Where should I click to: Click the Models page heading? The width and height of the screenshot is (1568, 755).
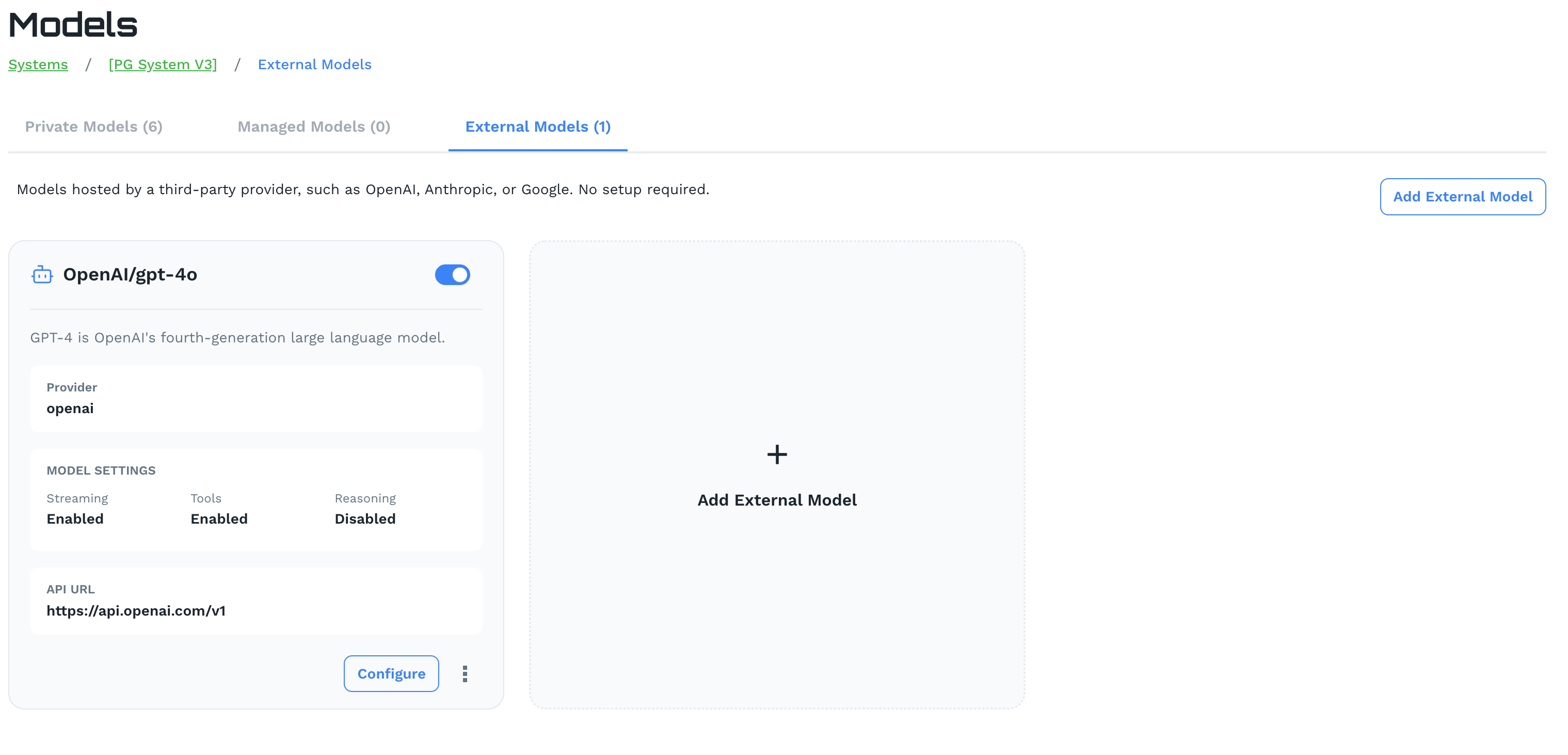(73, 25)
